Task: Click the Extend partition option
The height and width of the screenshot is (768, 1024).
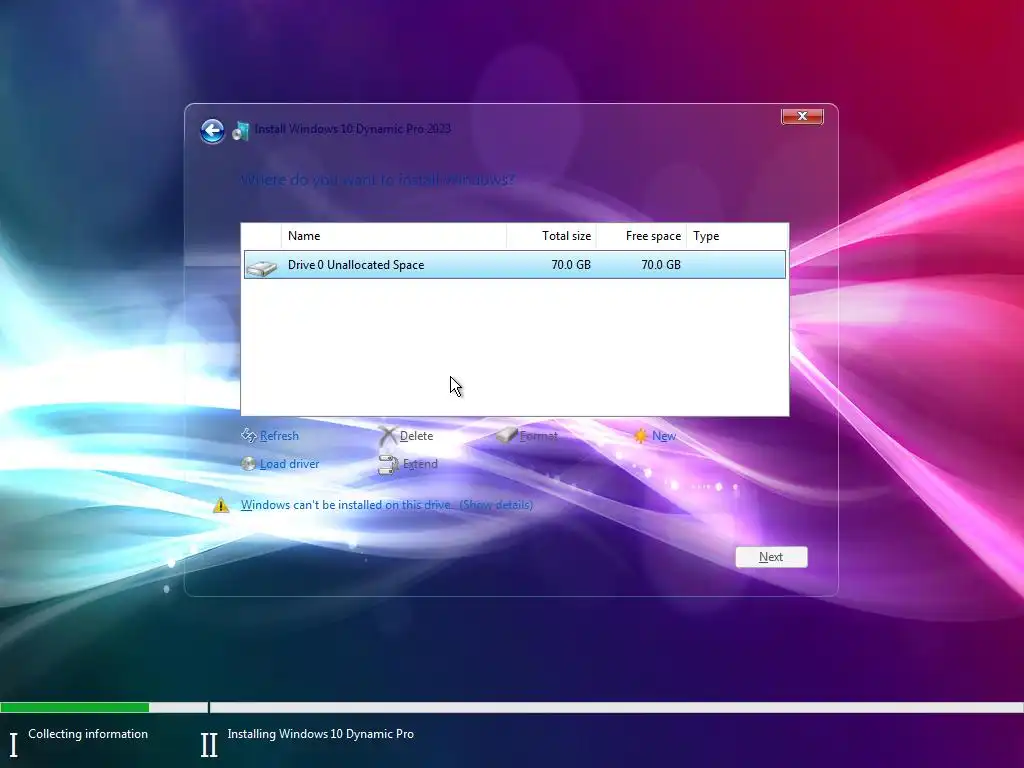Action: [x=420, y=464]
